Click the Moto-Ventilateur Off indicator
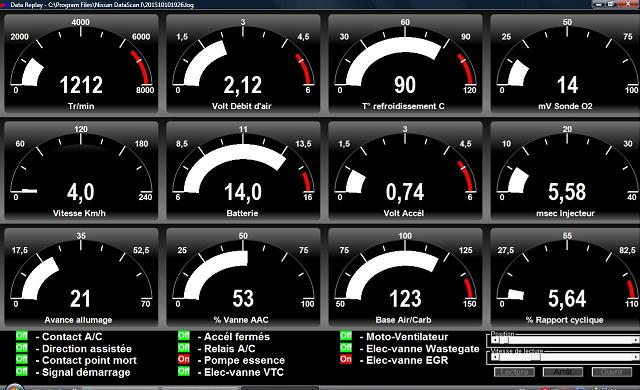 pos(346,336)
